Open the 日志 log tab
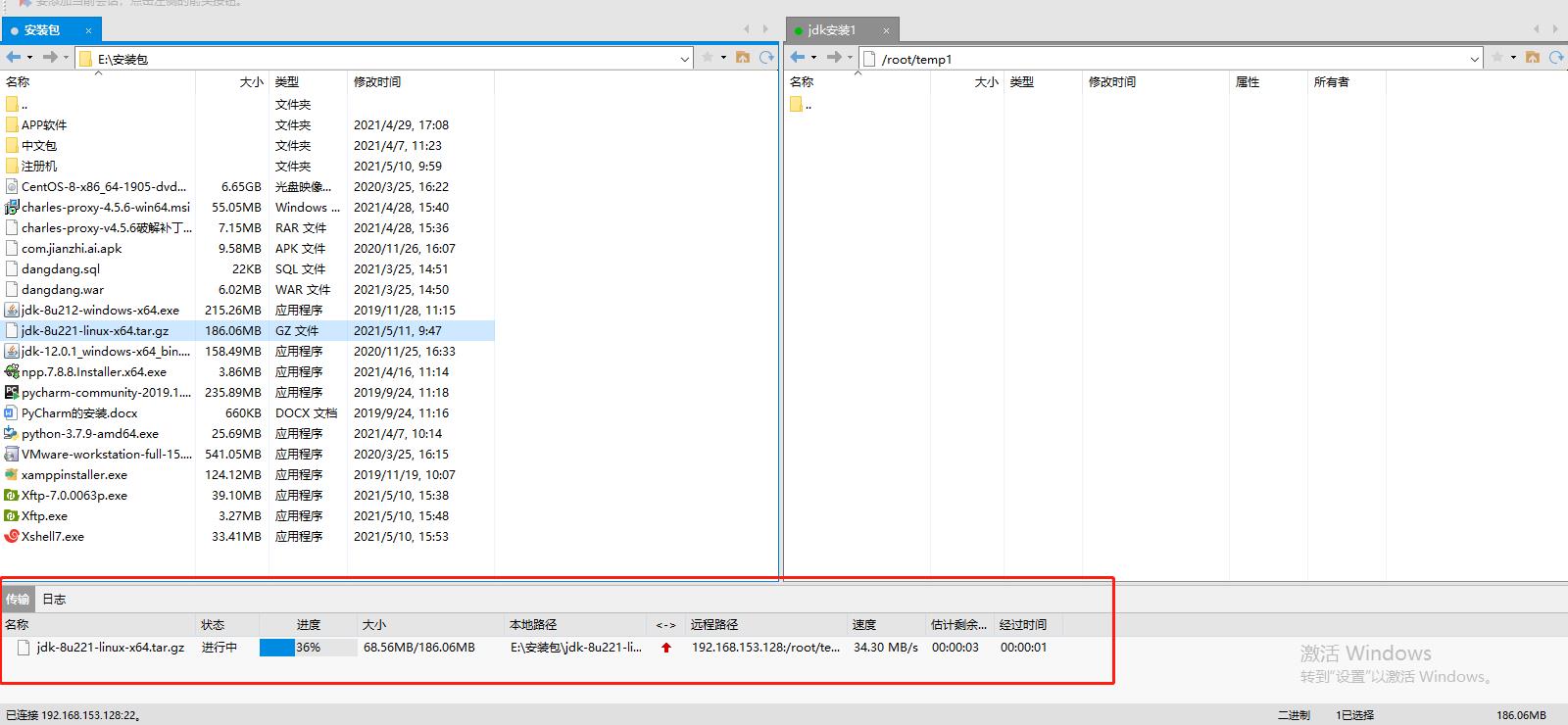Image resolution: width=1568 pixels, height=725 pixels. click(54, 599)
